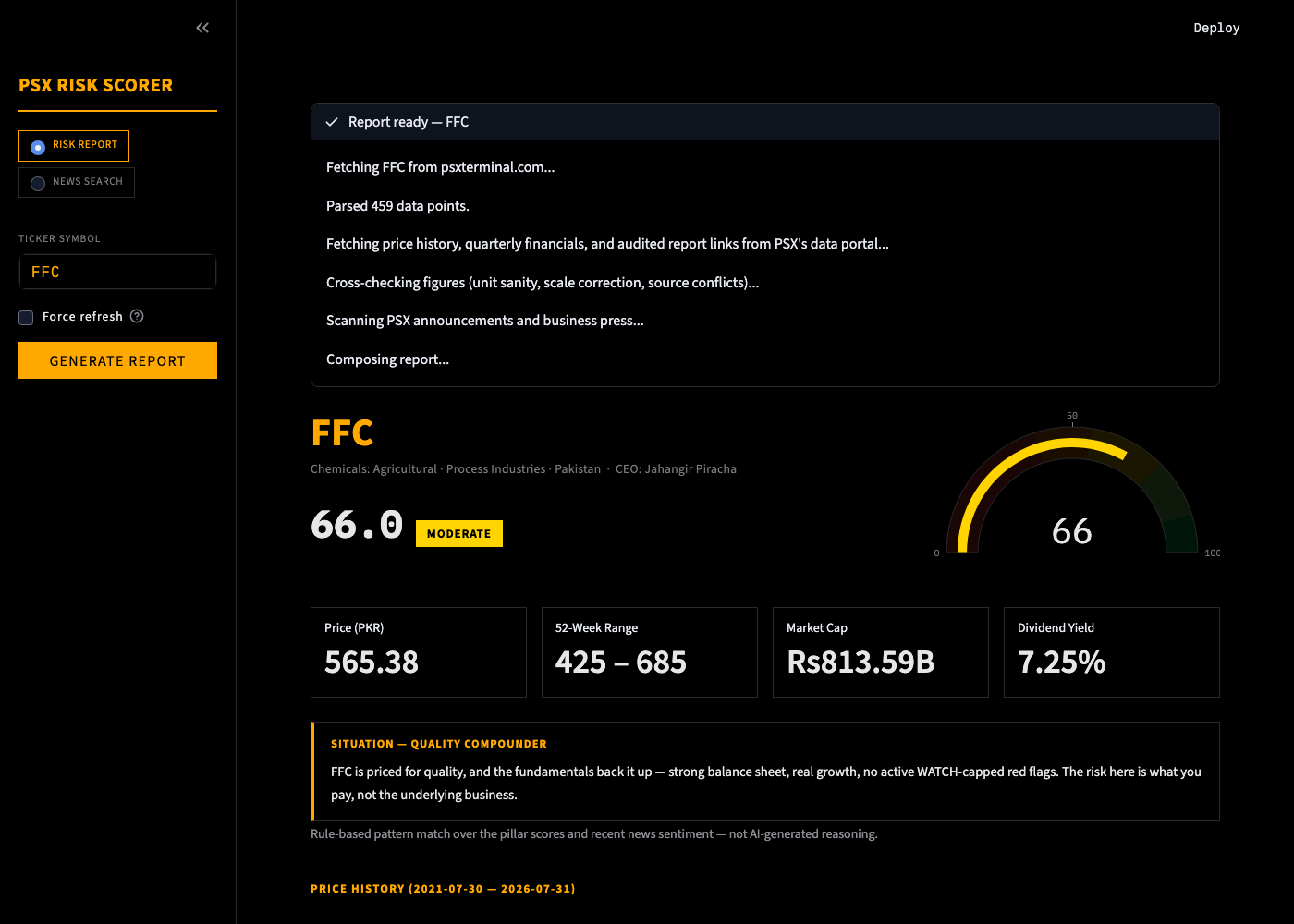The image size is (1294, 924).
Task: Click the TICKER SYMBOL field label
Action: click(59, 238)
